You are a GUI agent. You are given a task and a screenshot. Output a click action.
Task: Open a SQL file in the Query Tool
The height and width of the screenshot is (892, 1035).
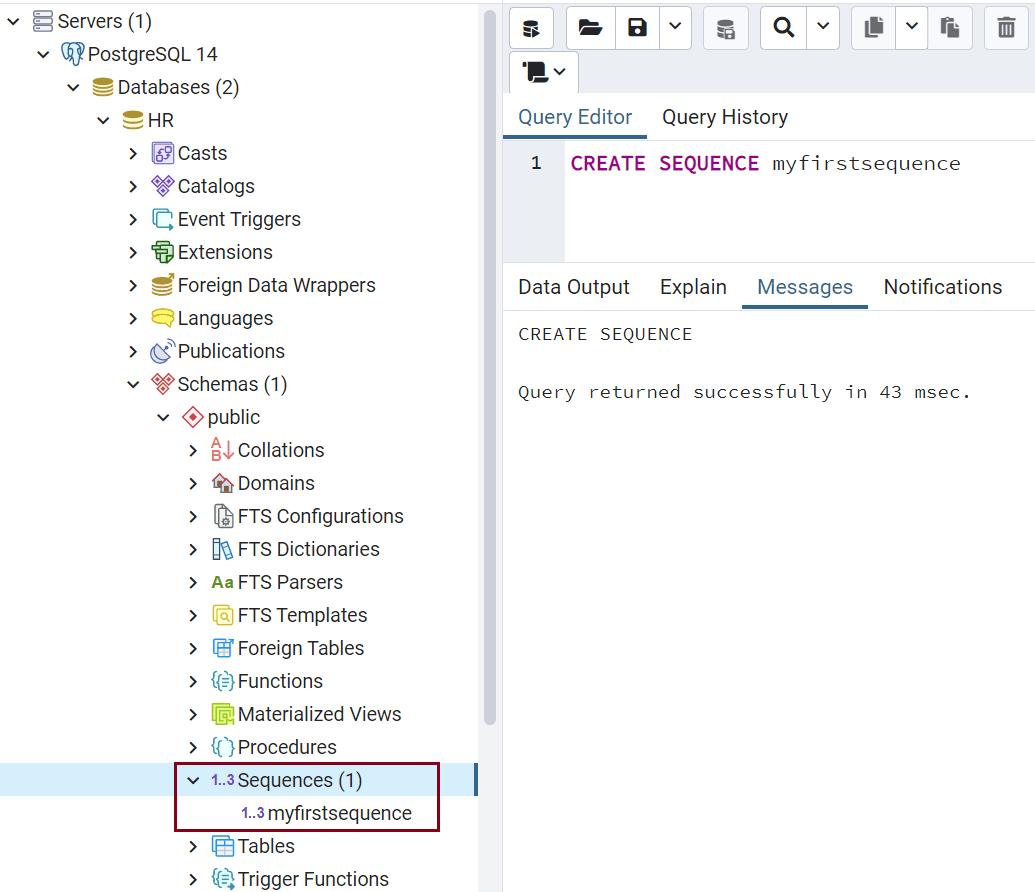point(589,27)
